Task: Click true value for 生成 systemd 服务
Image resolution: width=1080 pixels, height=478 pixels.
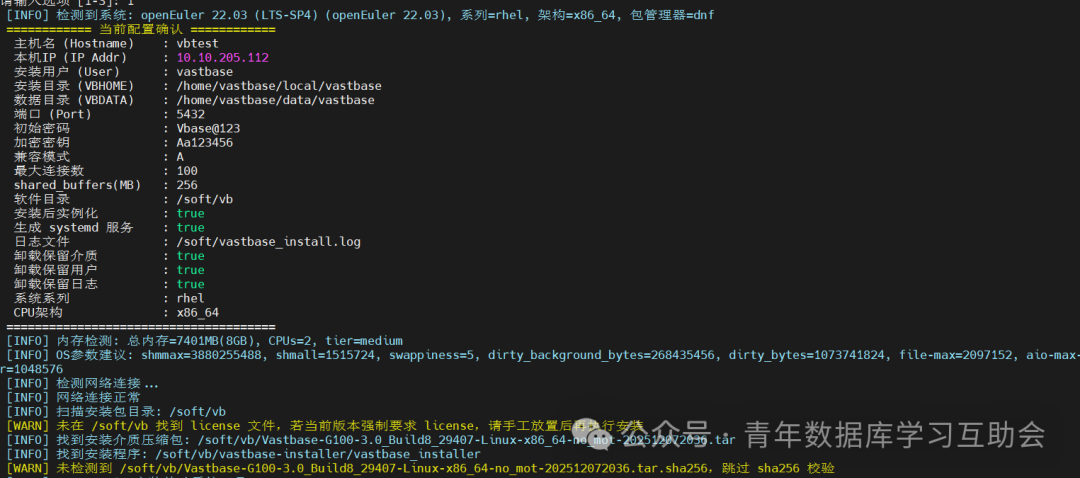Action: click(x=190, y=227)
